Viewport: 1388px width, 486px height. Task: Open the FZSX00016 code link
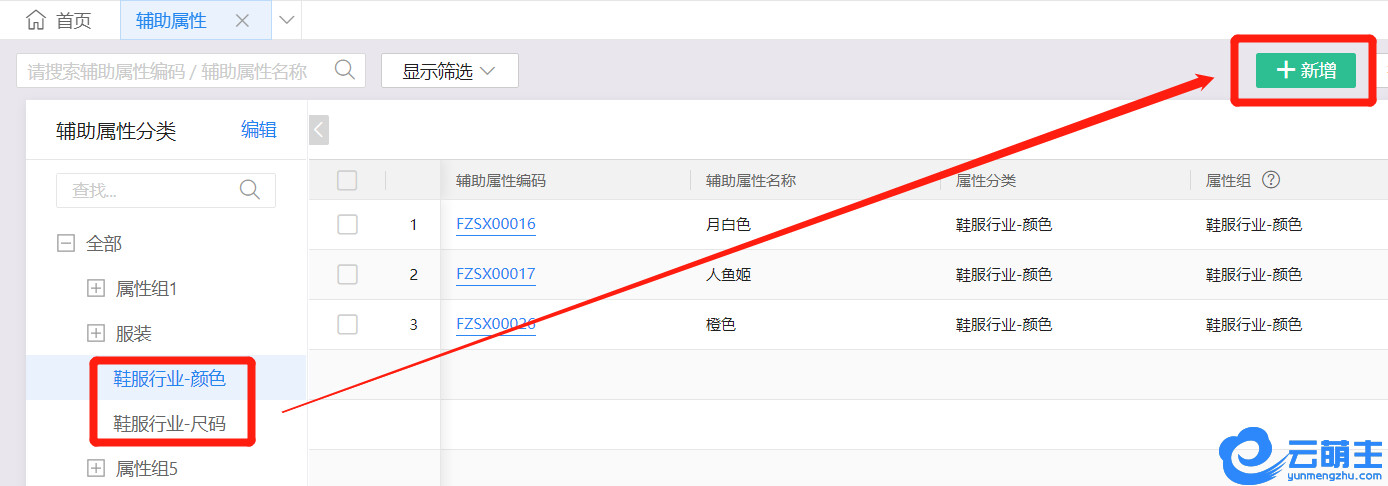(495, 224)
